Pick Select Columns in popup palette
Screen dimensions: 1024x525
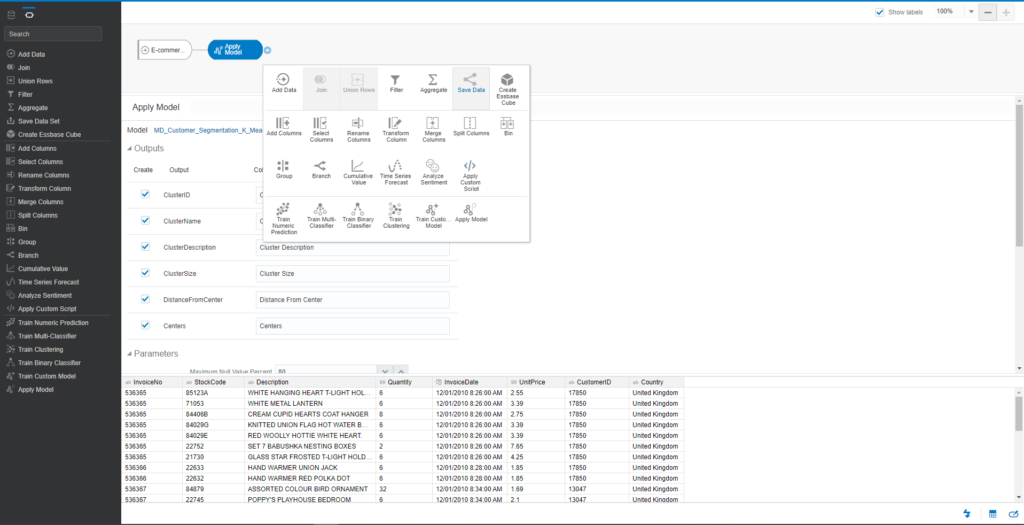[x=321, y=129]
